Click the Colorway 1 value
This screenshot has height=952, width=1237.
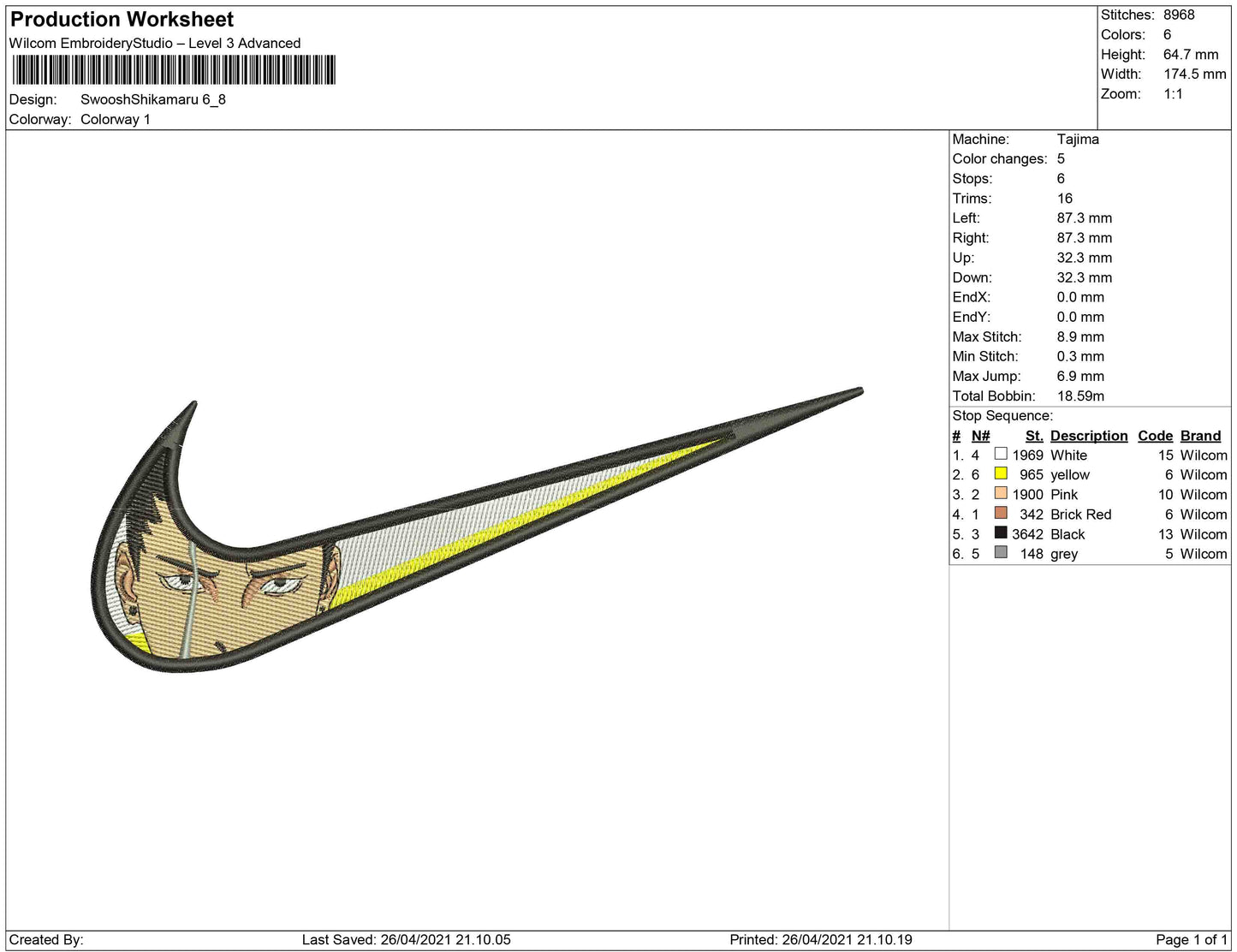click(116, 119)
